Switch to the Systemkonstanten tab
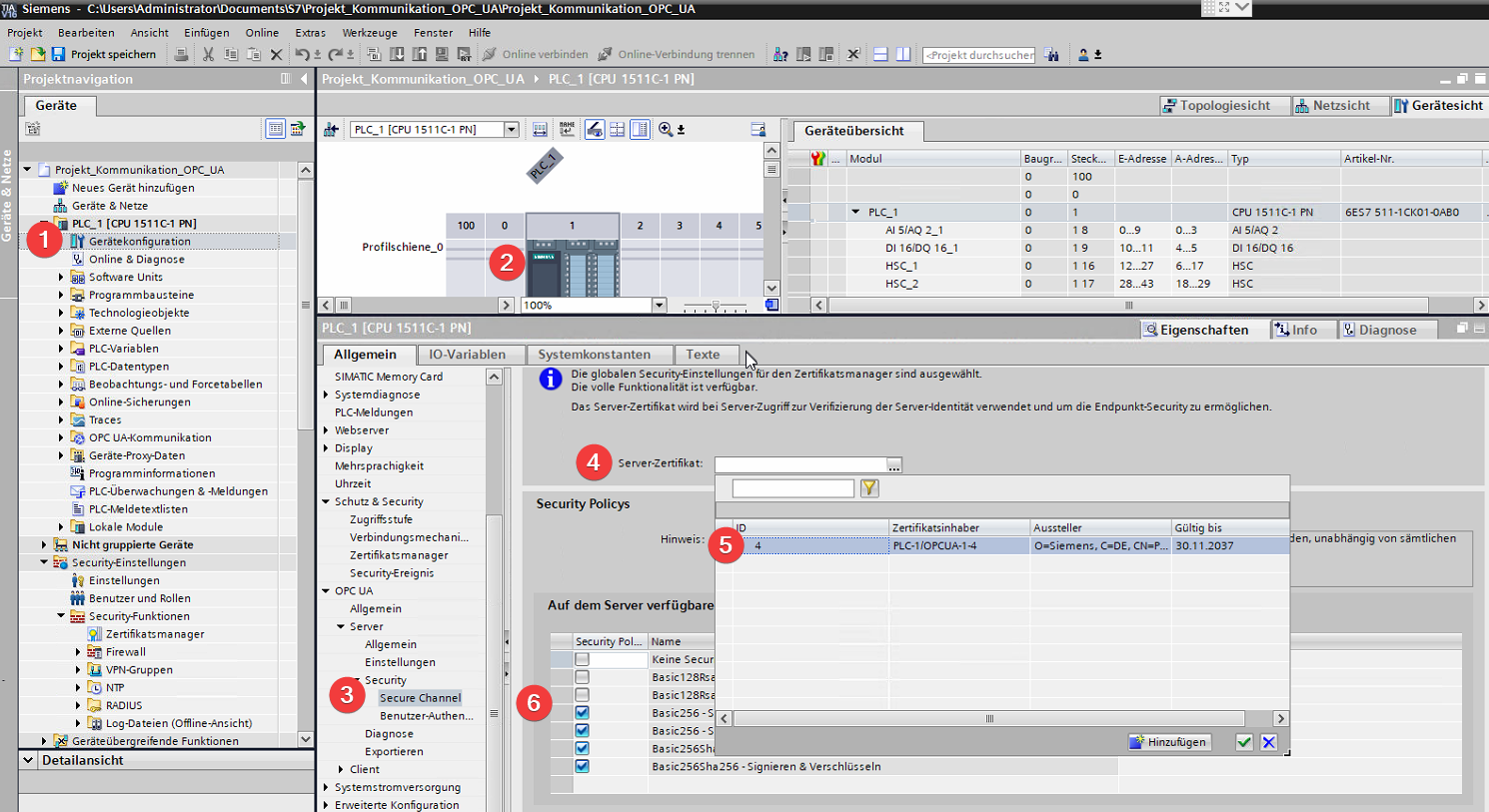The width and height of the screenshot is (1489, 812). 594,355
